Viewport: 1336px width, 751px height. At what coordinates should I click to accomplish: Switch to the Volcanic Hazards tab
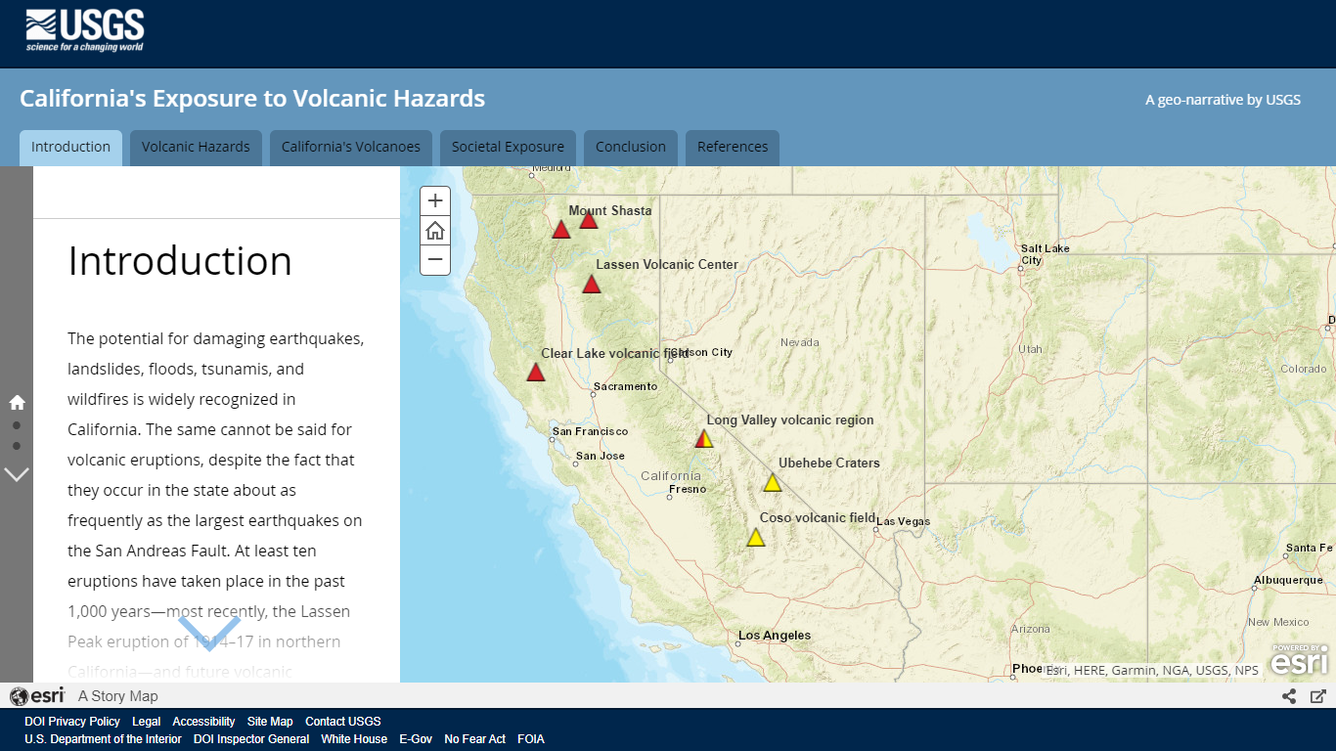[x=195, y=146]
